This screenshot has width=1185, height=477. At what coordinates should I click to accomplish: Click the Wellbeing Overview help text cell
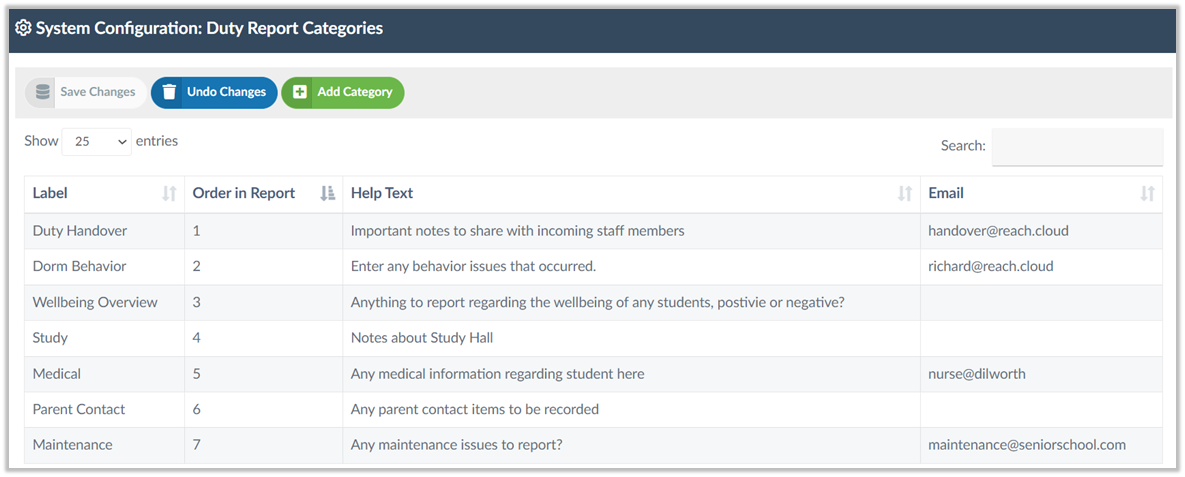(x=597, y=303)
